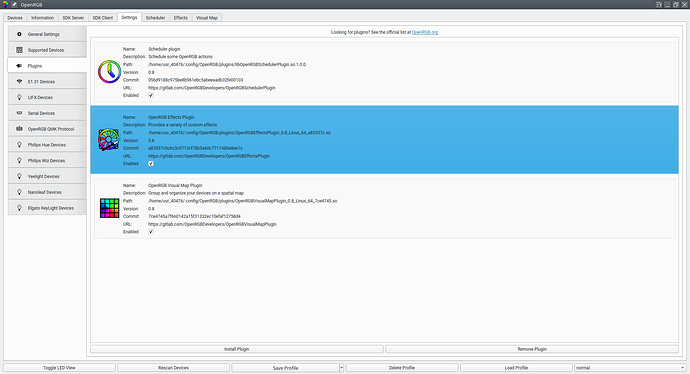This screenshot has height=374, width=690.
Task: Toggle the OpenRGB Effects Plugin Enabled checkbox
Action: pyautogui.click(x=151, y=163)
